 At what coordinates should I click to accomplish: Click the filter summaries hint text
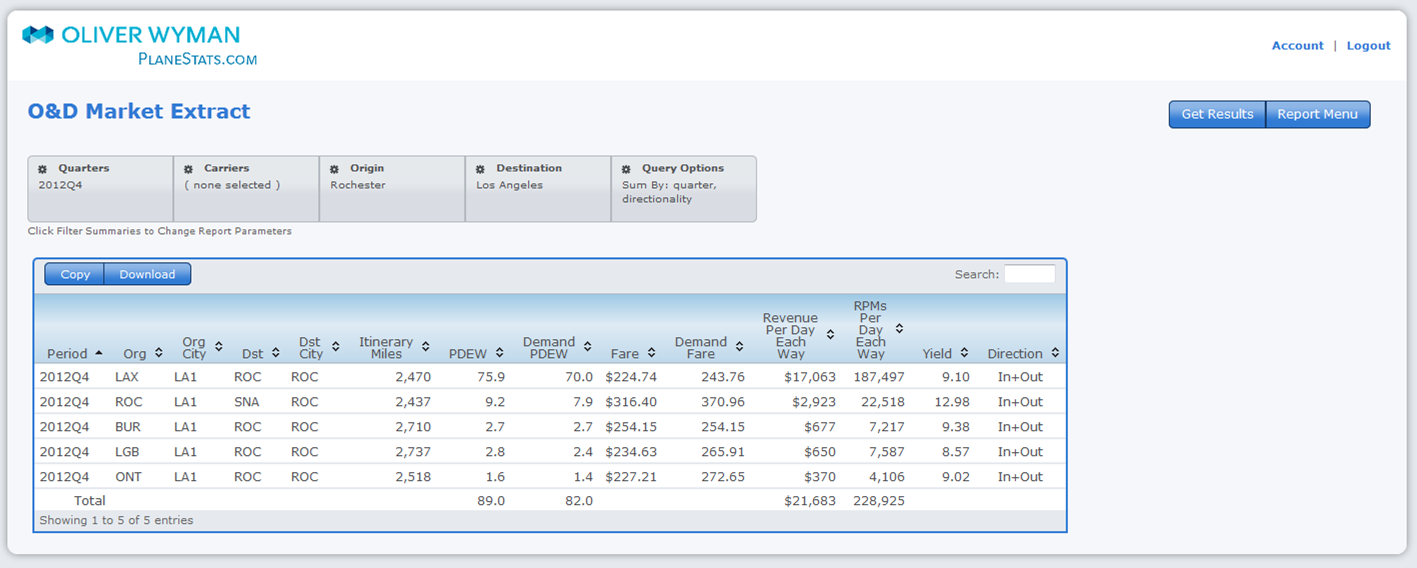(160, 231)
